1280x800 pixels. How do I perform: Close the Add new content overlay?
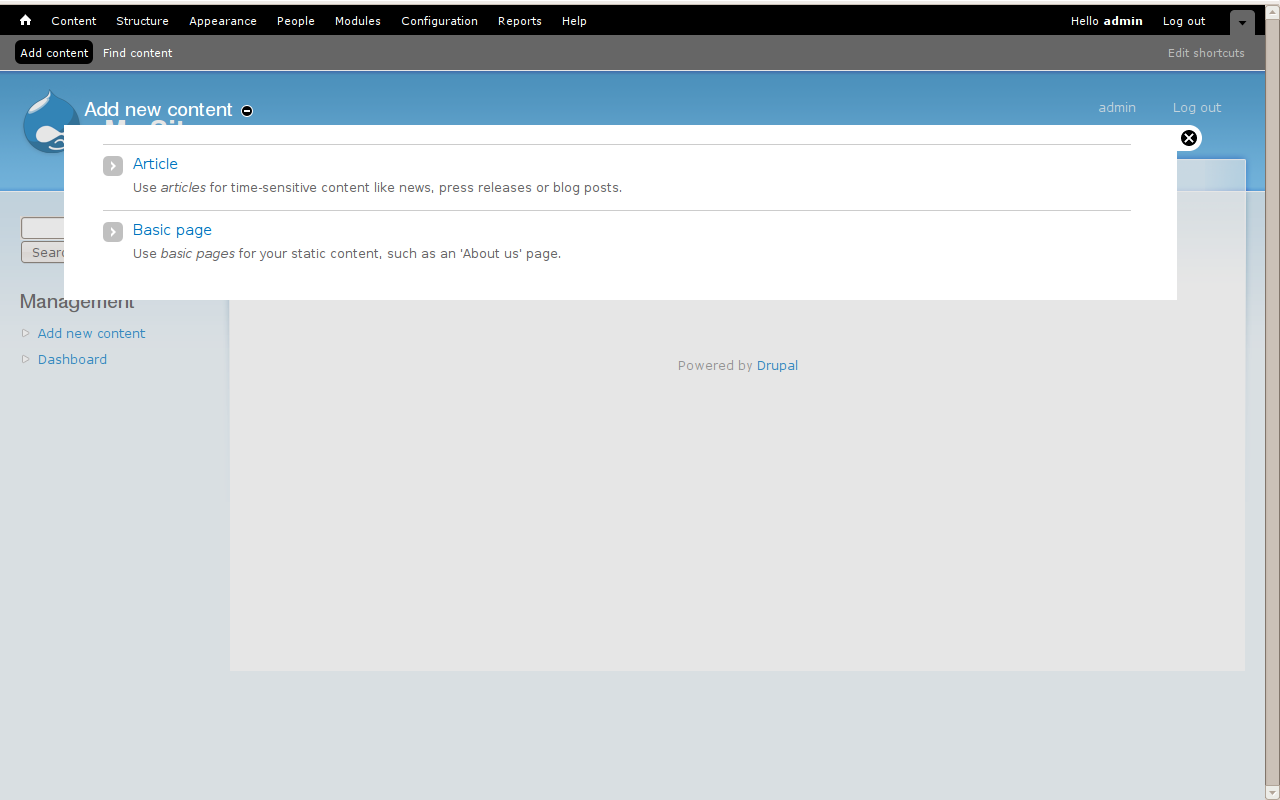[1188, 138]
